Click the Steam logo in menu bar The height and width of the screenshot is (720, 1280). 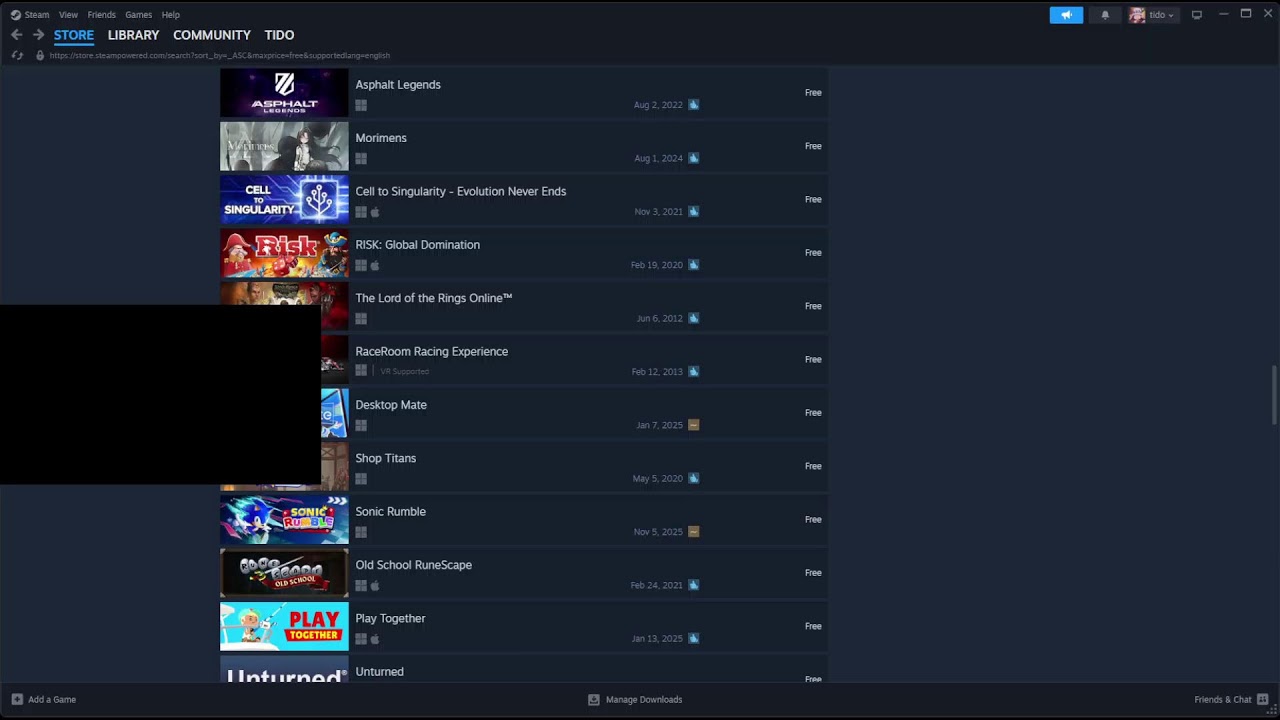point(15,15)
